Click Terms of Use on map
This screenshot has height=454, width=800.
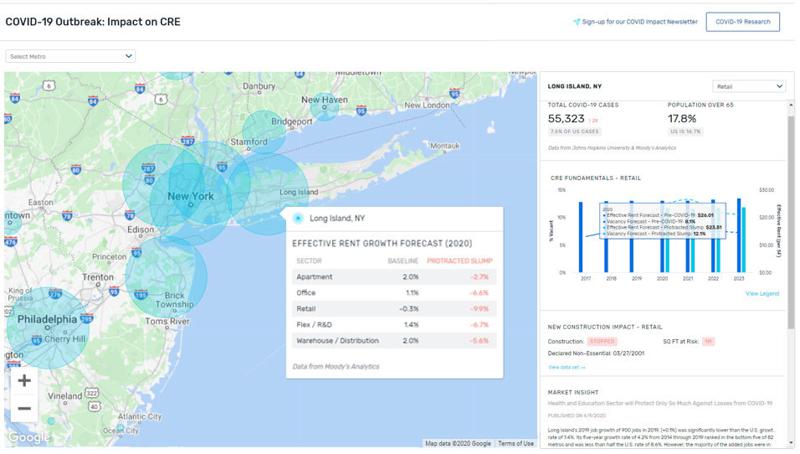point(516,443)
